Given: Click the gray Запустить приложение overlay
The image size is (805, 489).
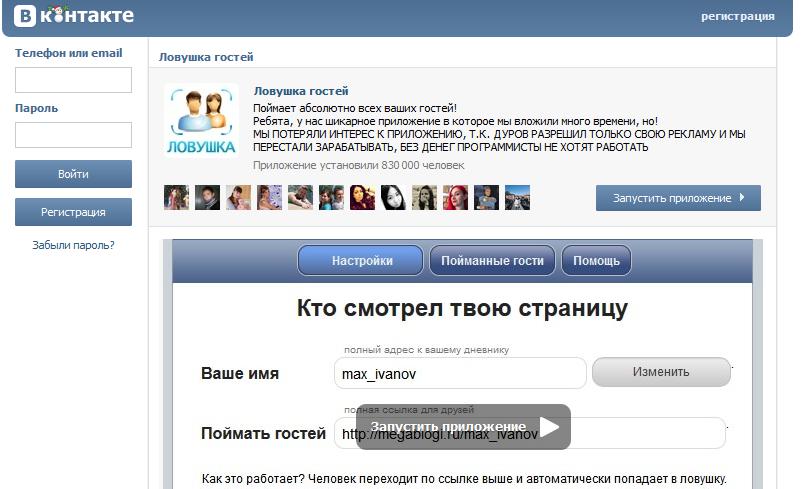Looking at the screenshot, I should (x=463, y=427).
